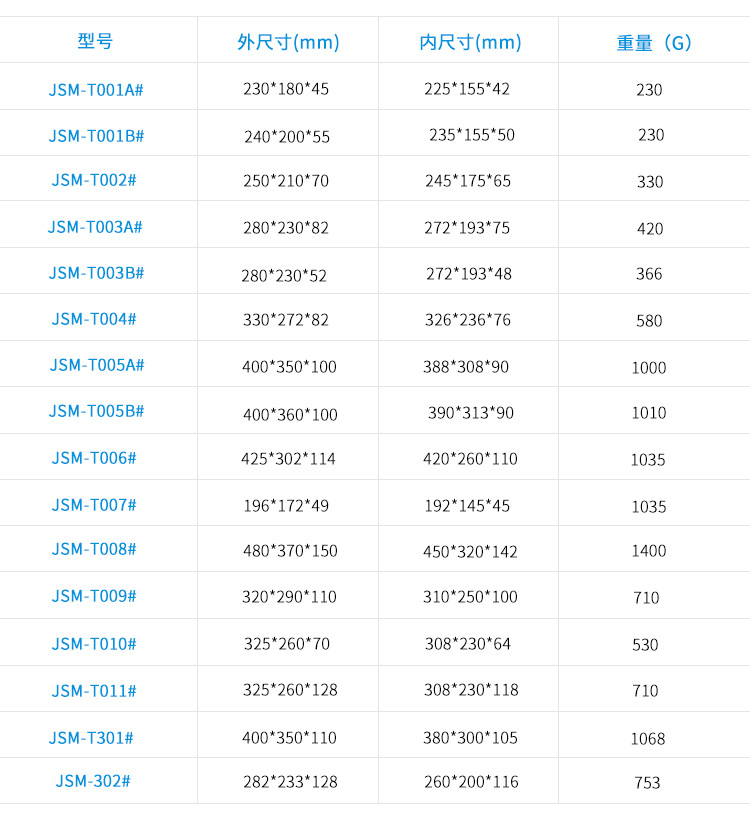Image resolution: width=750 pixels, height=817 pixels.
Task: Click the JSM-T006# model name
Action: [x=94, y=458]
